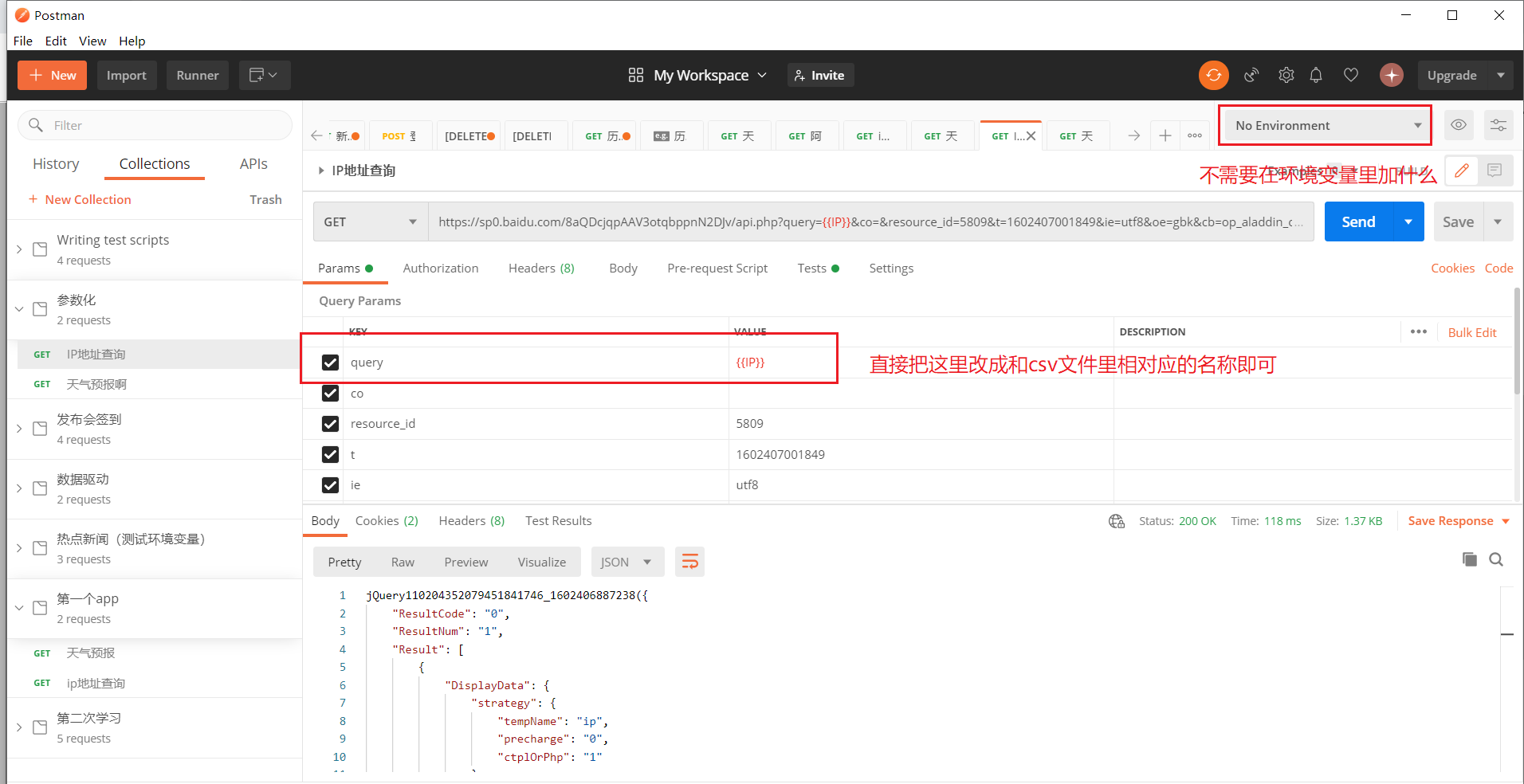Uncheck the resource_id parameter checkbox
Screen dimensions: 1524x784
tap(330, 424)
